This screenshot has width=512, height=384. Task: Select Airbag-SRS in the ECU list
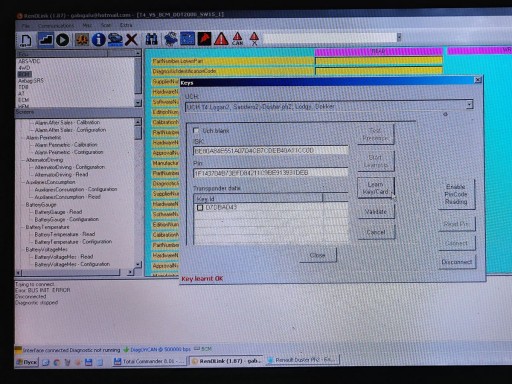[31, 81]
